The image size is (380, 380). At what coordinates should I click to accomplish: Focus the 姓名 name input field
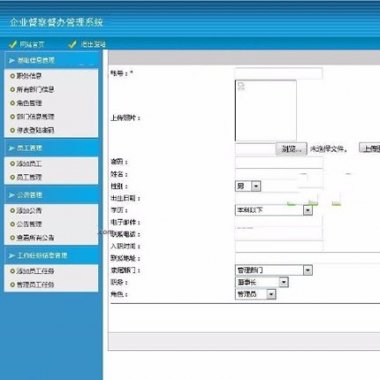pyautogui.click(x=279, y=174)
